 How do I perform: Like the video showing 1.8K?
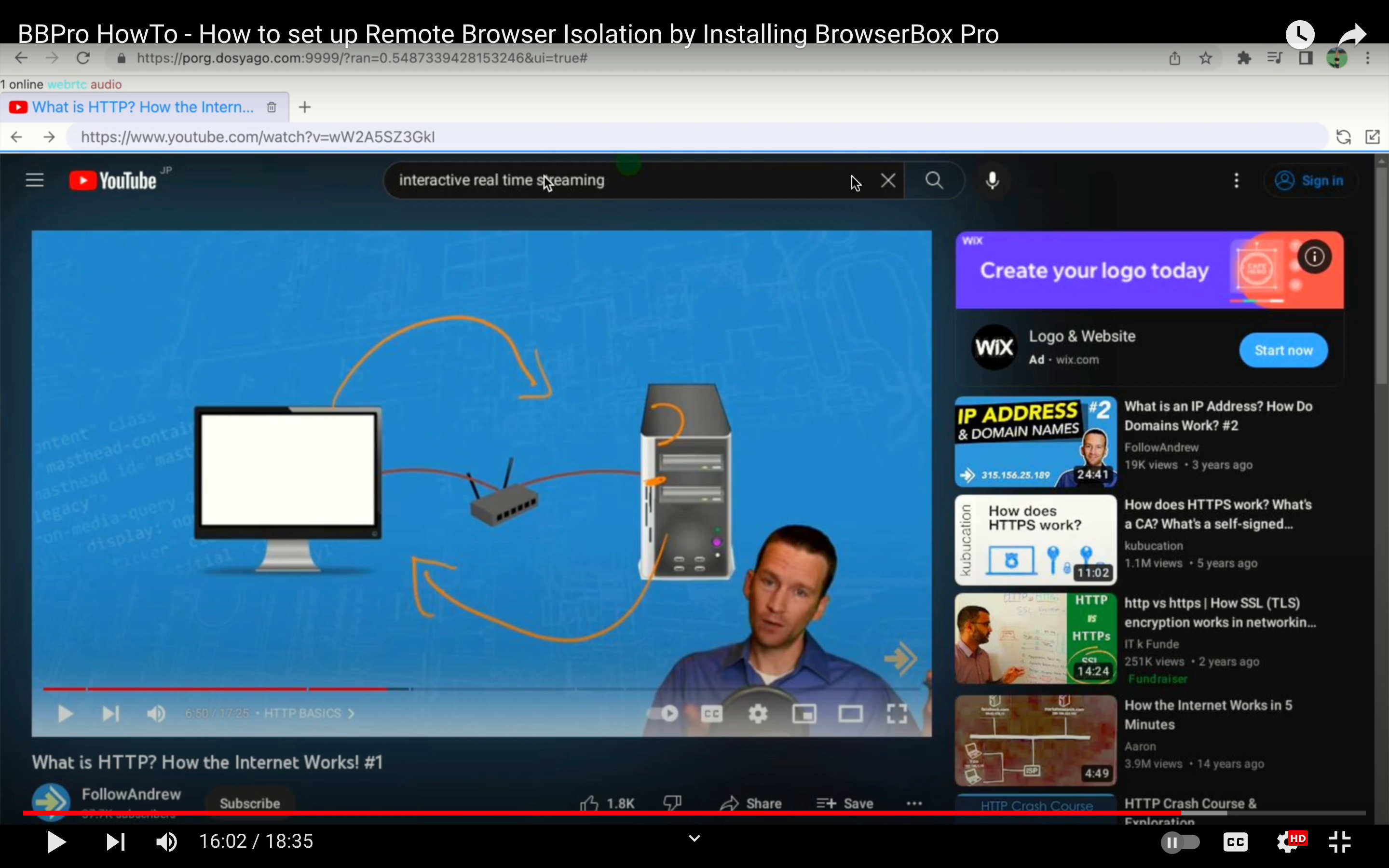point(607,803)
